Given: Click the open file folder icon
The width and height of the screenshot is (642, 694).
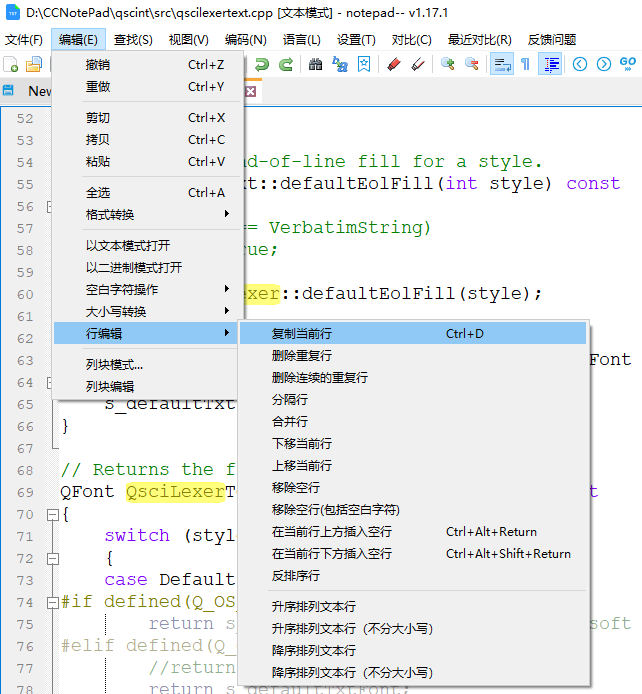Looking at the screenshot, I should coord(34,64).
